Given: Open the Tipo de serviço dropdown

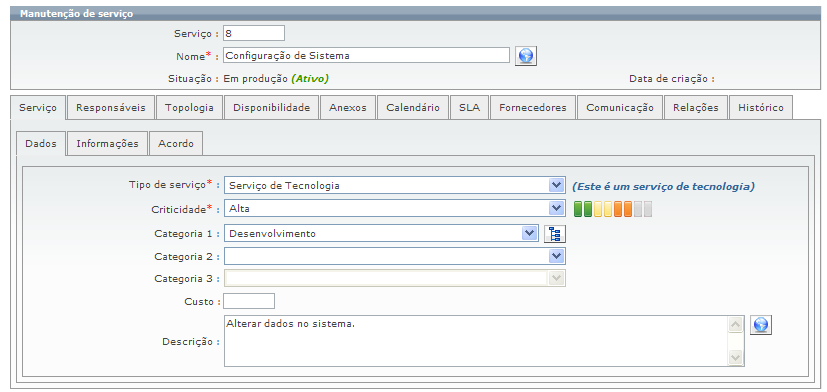Looking at the screenshot, I should tap(395, 185).
